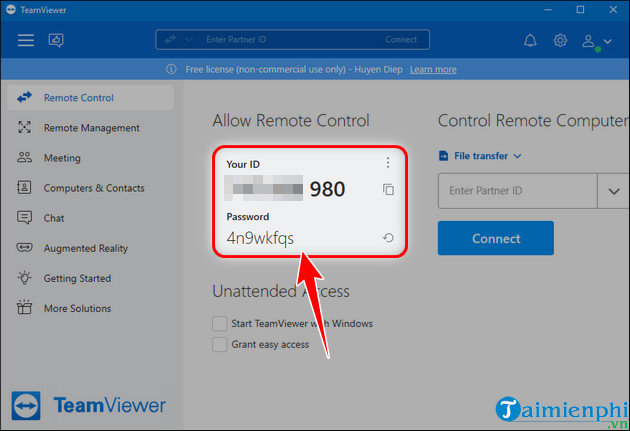This screenshot has height=431, width=630.
Task: Click connection mode arrows in top search bar
Action: pyautogui.click(x=170, y=39)
